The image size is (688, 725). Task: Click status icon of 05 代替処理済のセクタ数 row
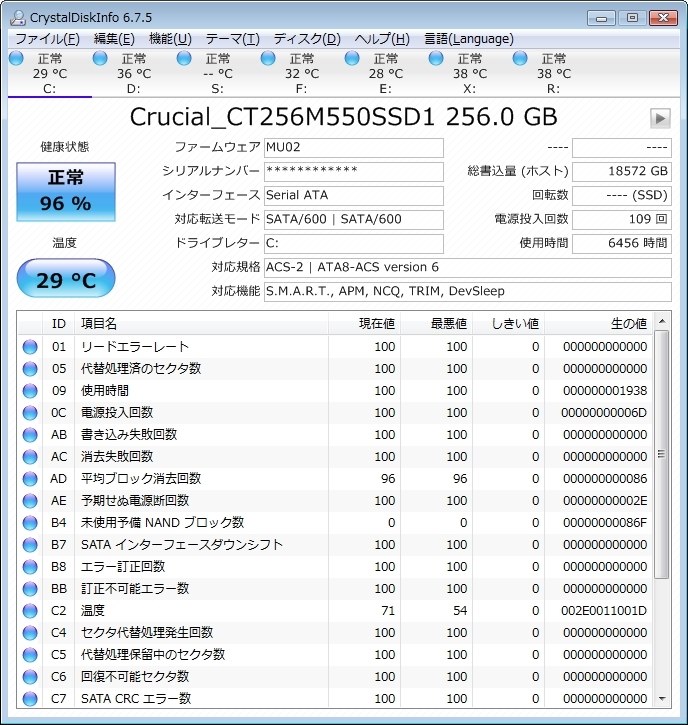click(30, 369)
